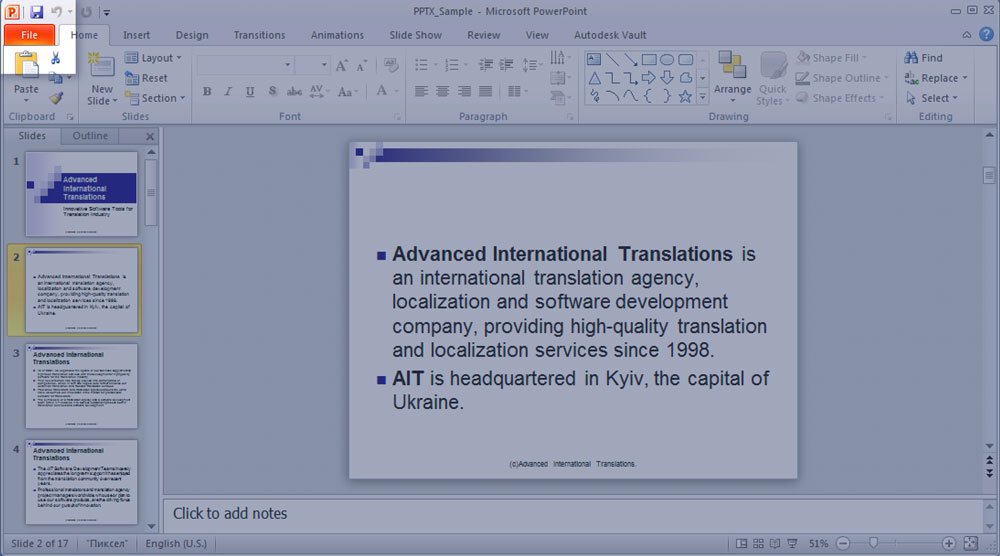Click the Font Color button
Screen dimensions: 1000x556
[x=382, y=91]
